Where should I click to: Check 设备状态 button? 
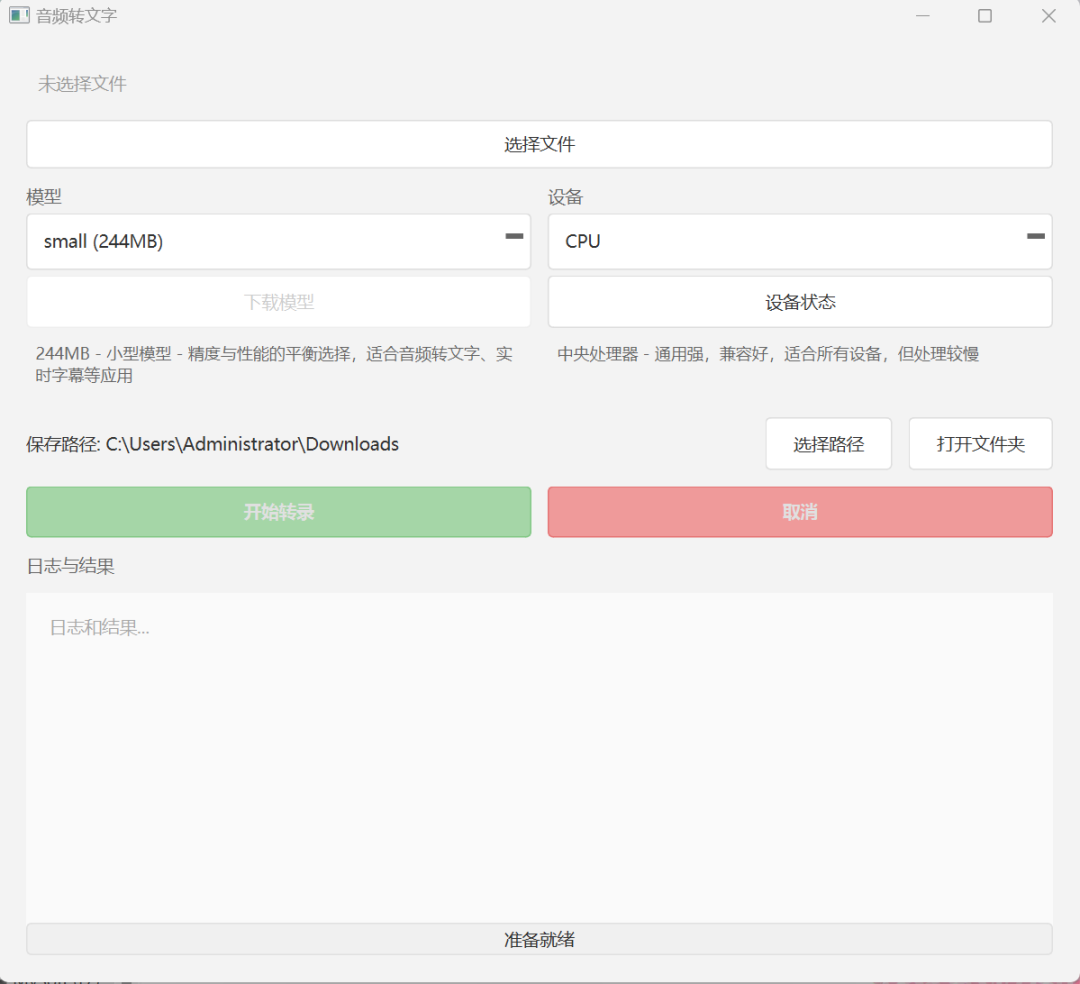(x=800, y=302)
